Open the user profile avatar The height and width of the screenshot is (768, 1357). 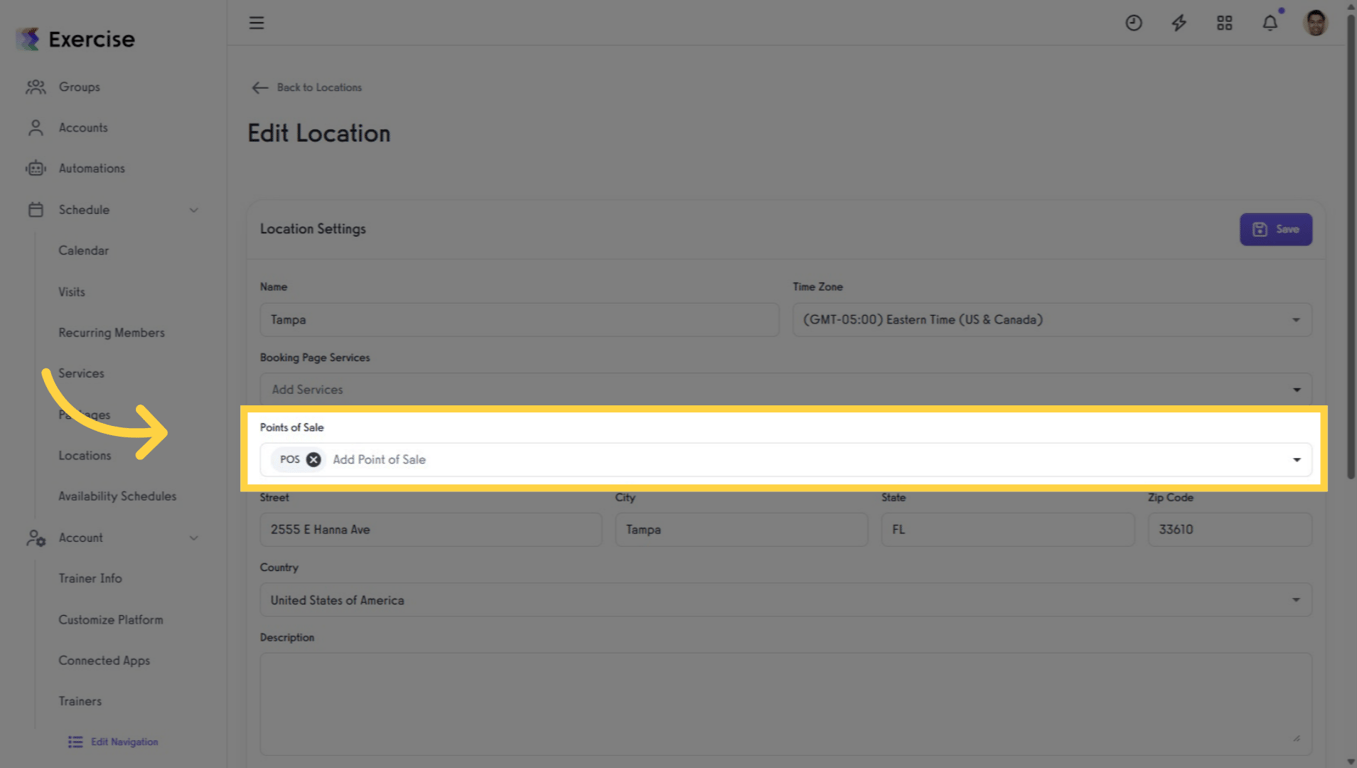(1315, 23)
